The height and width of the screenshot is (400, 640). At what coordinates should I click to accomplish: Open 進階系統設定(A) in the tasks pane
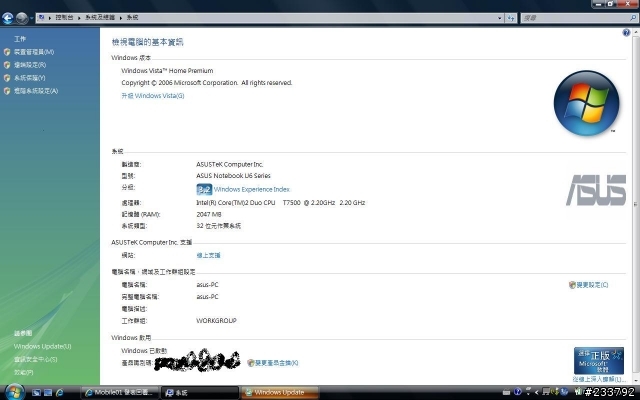[x=36, y=91]
